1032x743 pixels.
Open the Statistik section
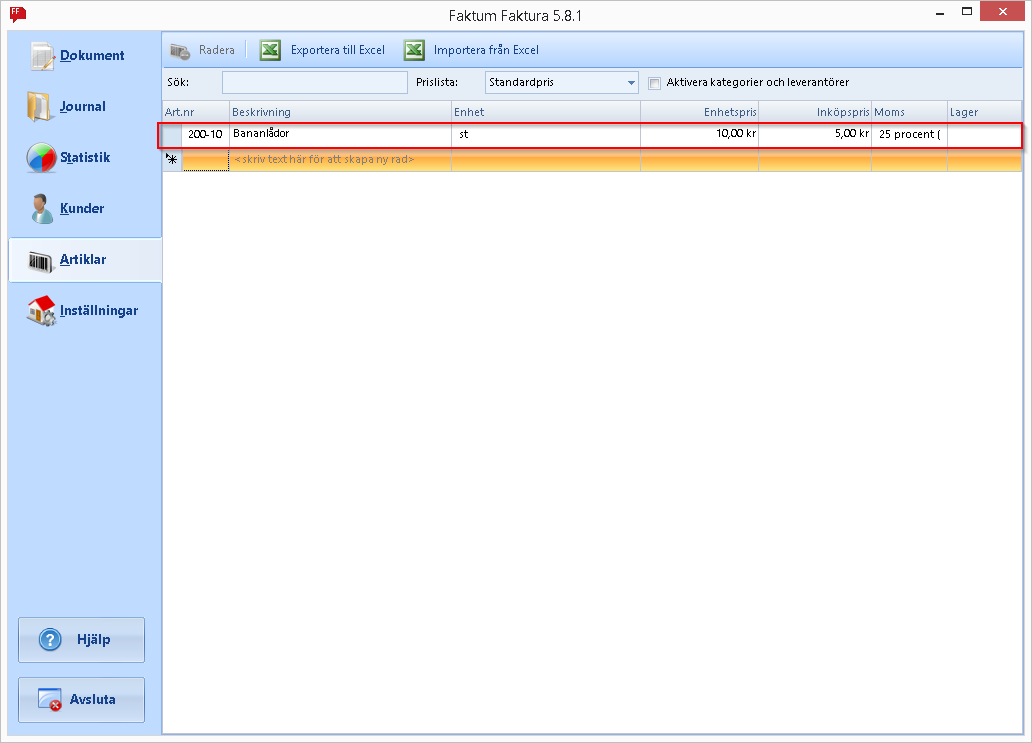tap(86, 158)
